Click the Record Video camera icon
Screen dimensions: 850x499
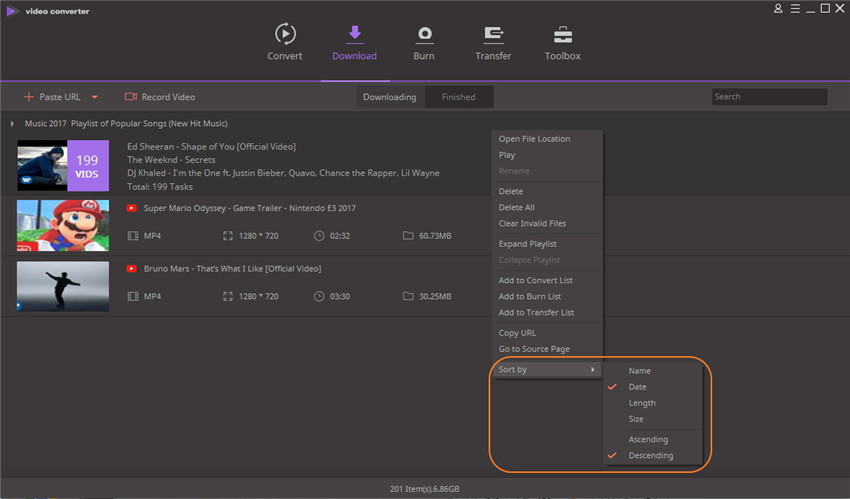point(131,96)
